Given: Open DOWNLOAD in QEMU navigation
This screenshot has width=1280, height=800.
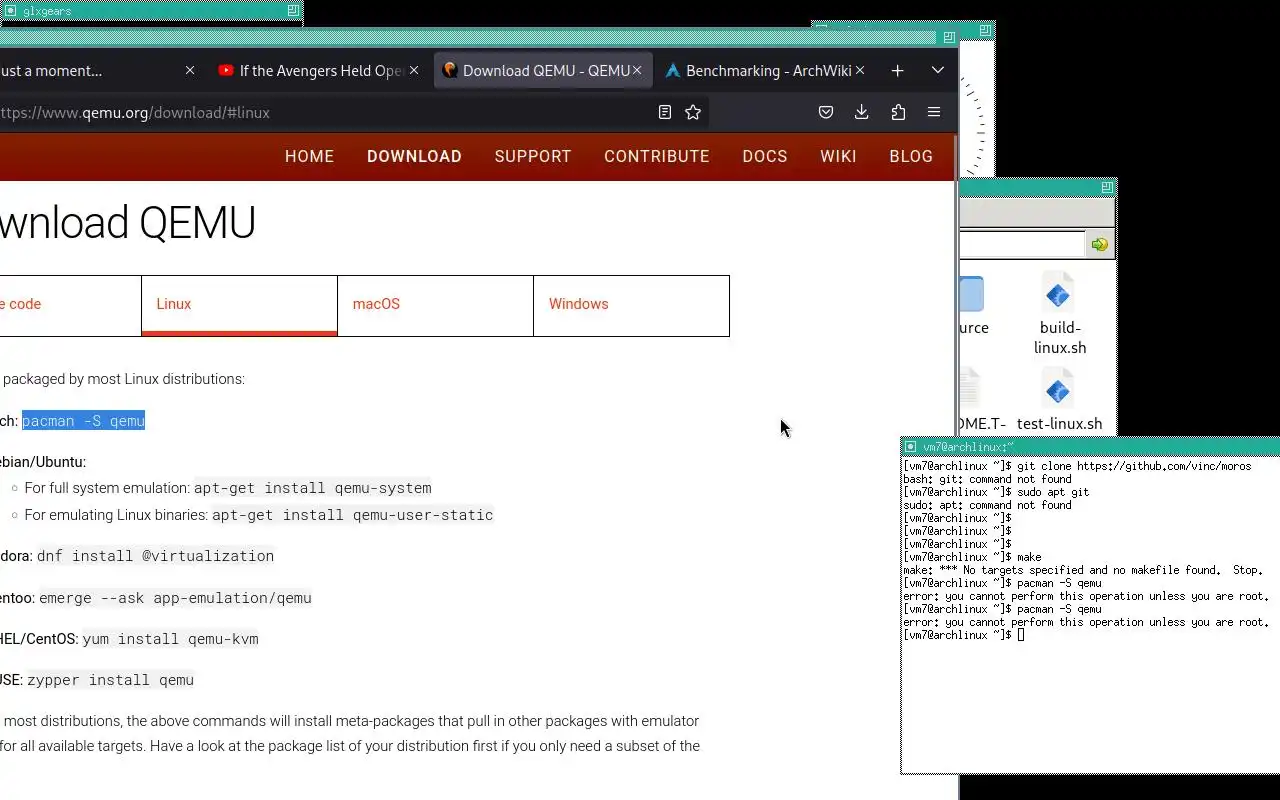Looking at the screenshot, I should [x=414, y=156].
